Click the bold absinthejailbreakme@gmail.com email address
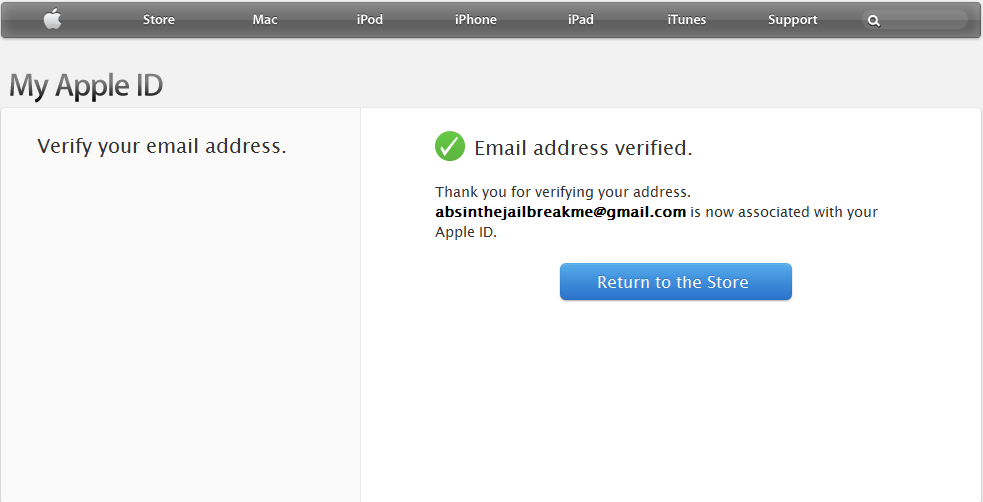 pos(560,212)
